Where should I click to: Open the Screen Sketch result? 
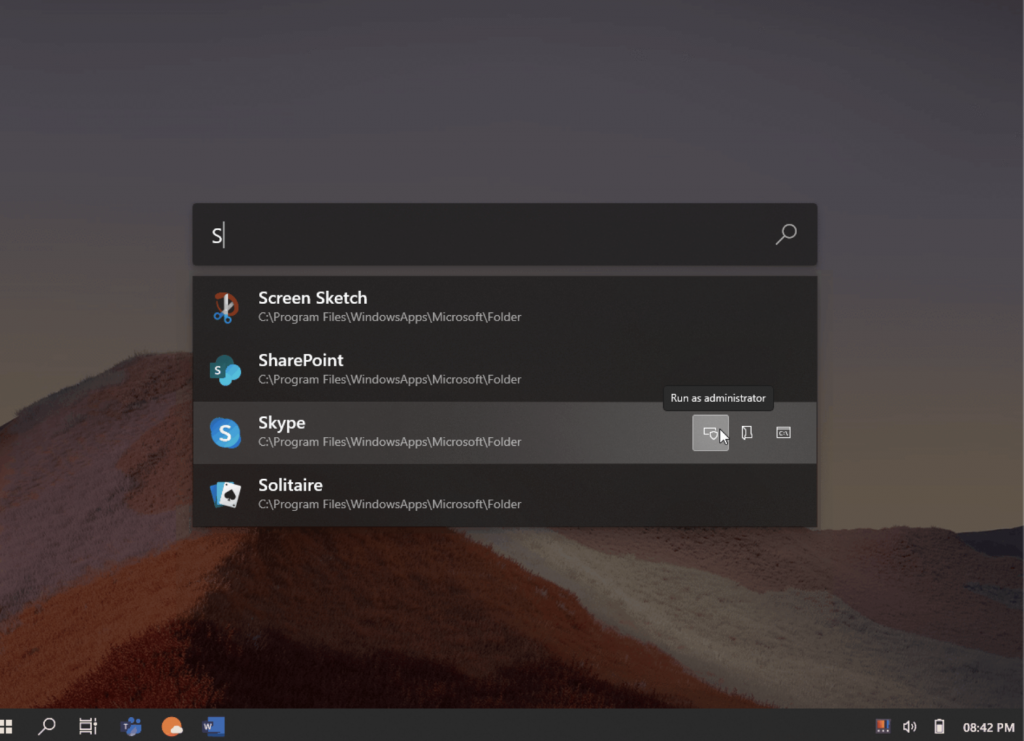click(x=504, y=307)
